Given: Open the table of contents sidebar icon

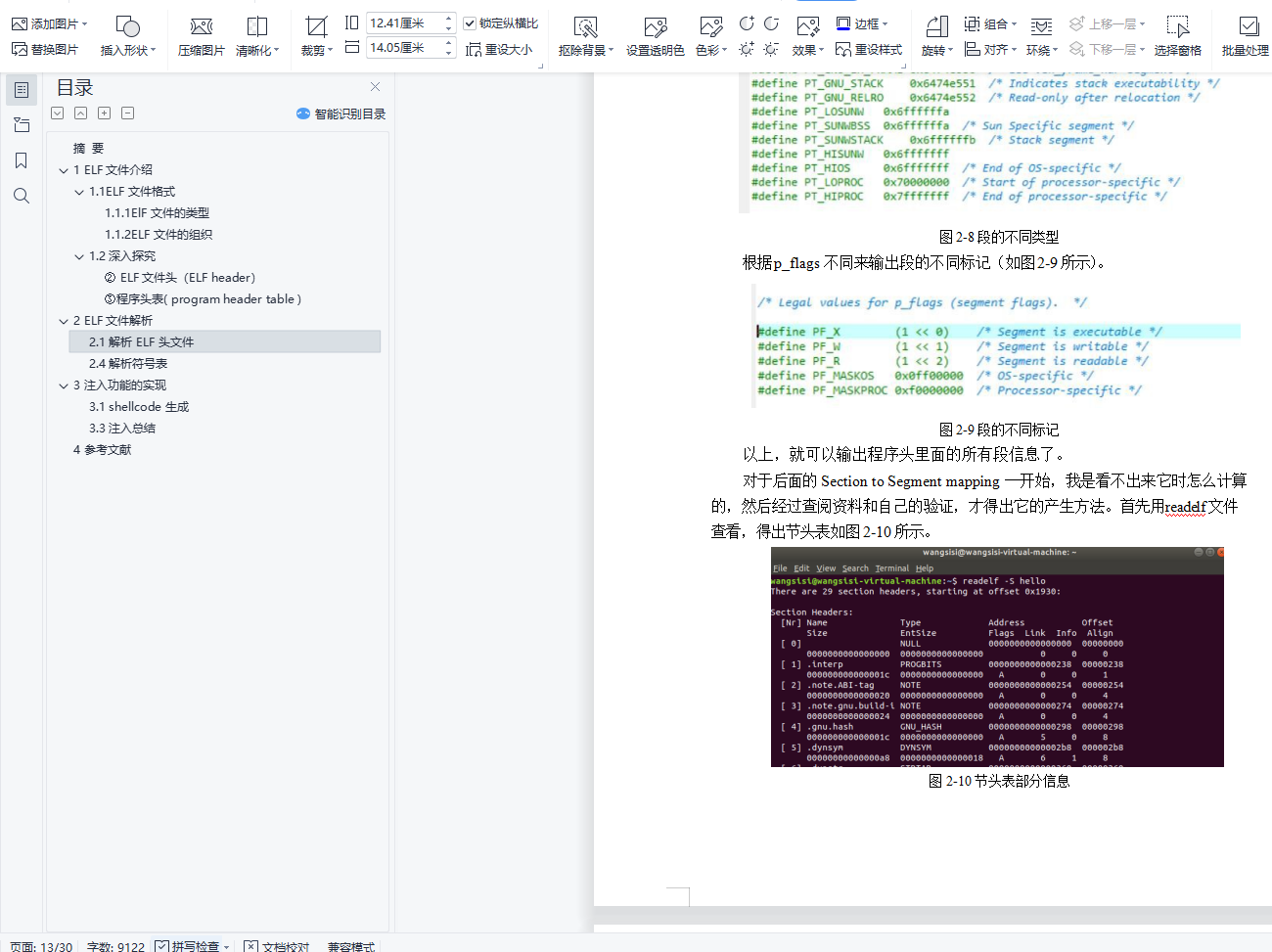Looking at the screenshot, I should coord(22,90).
